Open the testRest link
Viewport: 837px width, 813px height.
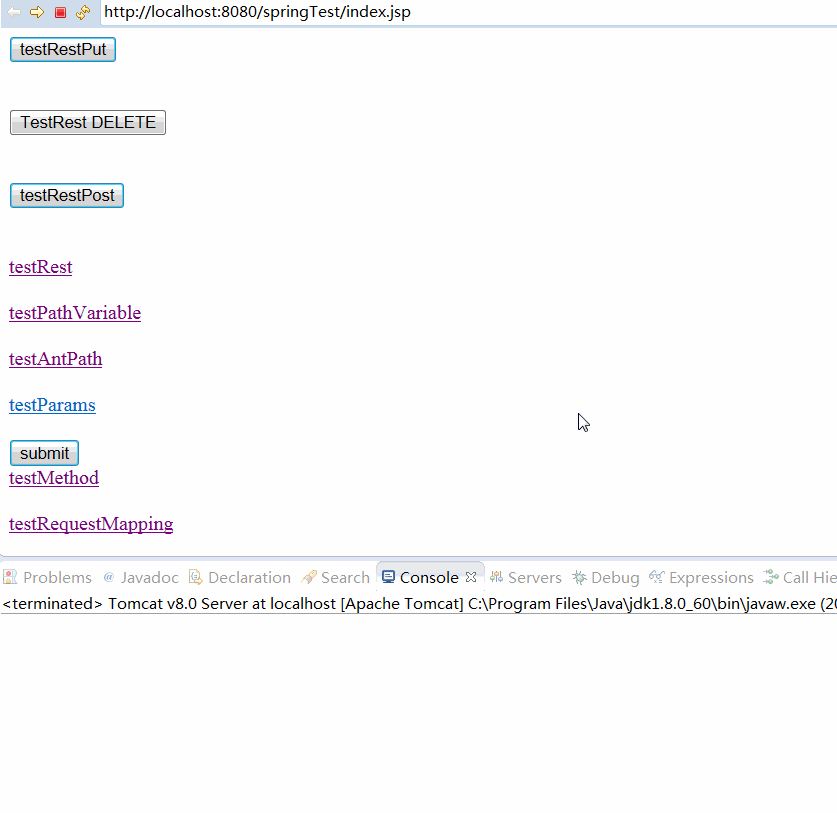pyautogui.click(x=41, y=267)
